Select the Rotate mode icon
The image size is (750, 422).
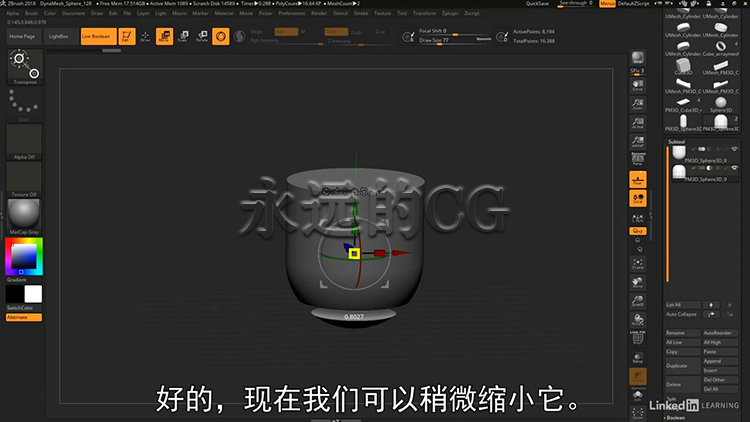[202, 36]
